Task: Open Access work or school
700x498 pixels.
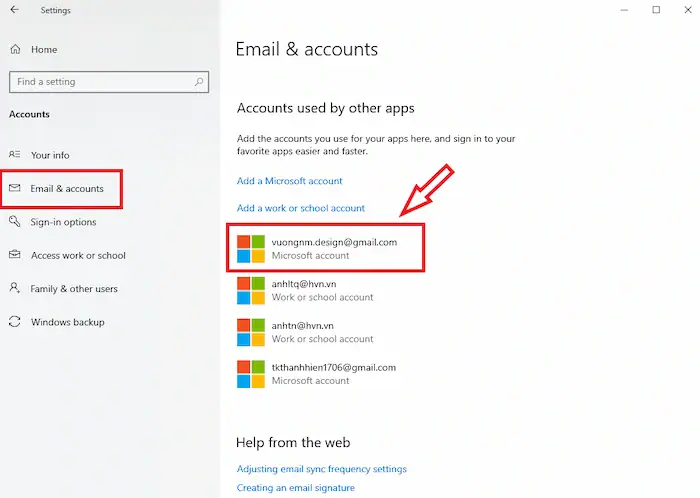Action: click(x=78, y=255)
